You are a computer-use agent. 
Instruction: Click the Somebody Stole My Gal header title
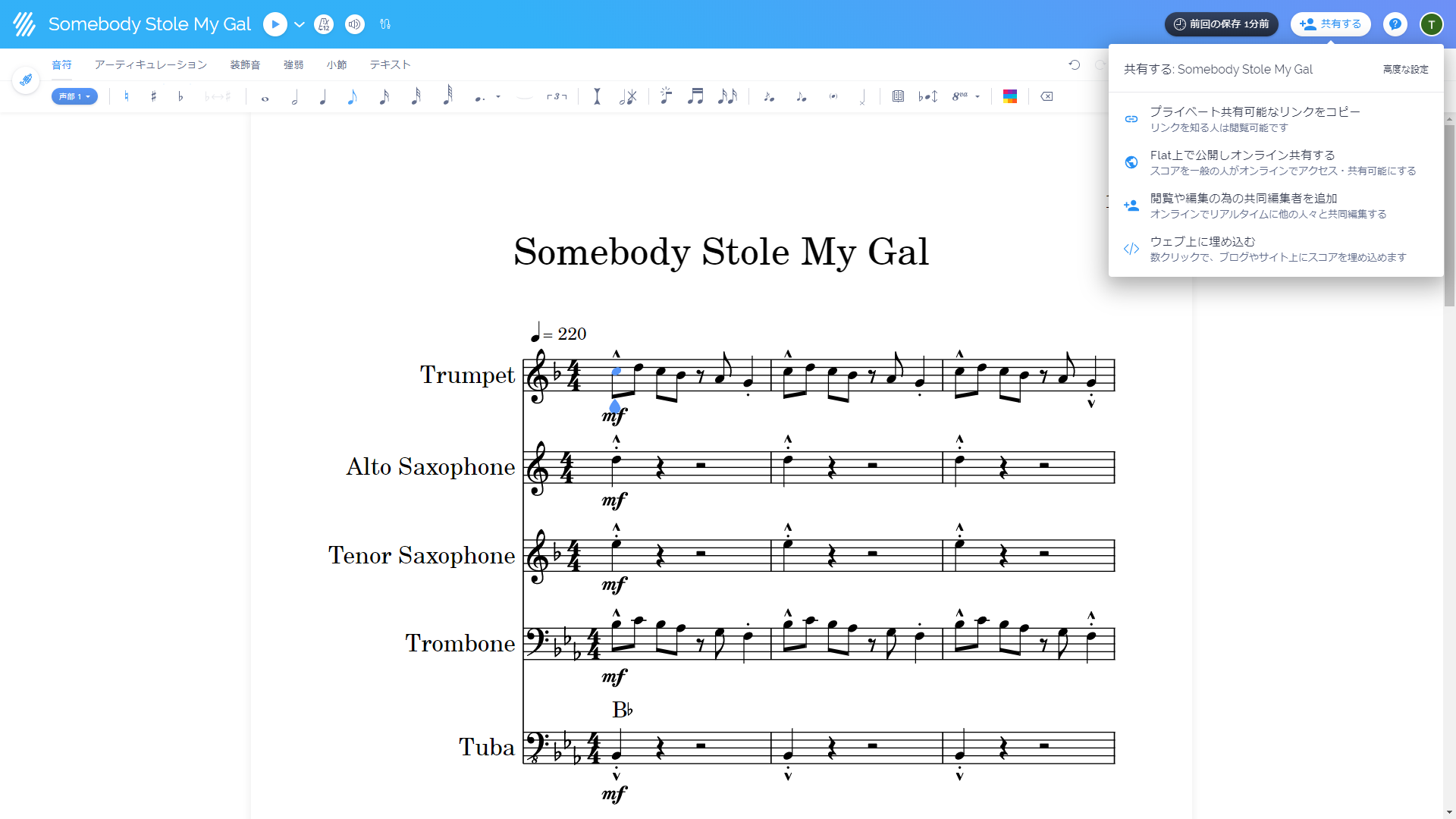[149, 24]
